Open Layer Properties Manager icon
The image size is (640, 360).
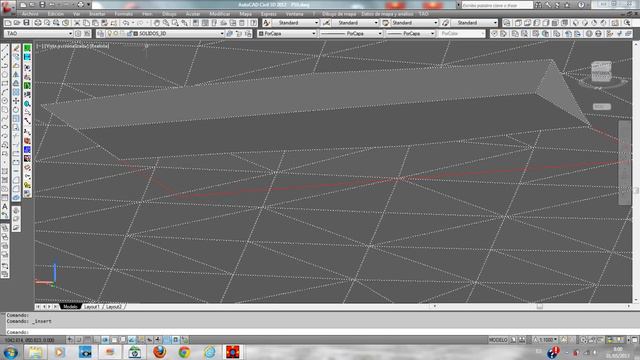101,33
